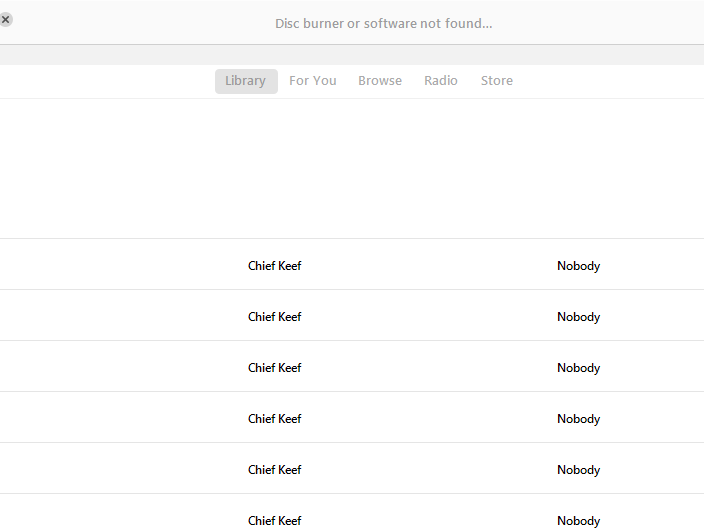Select Chief Keef in the topmost song row

coord(274,266)
